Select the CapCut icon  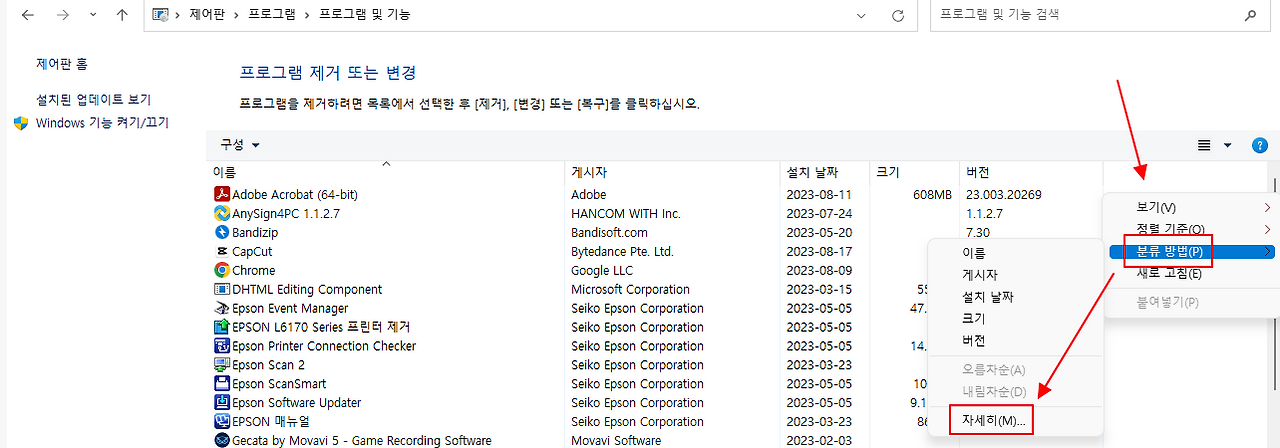point(222,251)
